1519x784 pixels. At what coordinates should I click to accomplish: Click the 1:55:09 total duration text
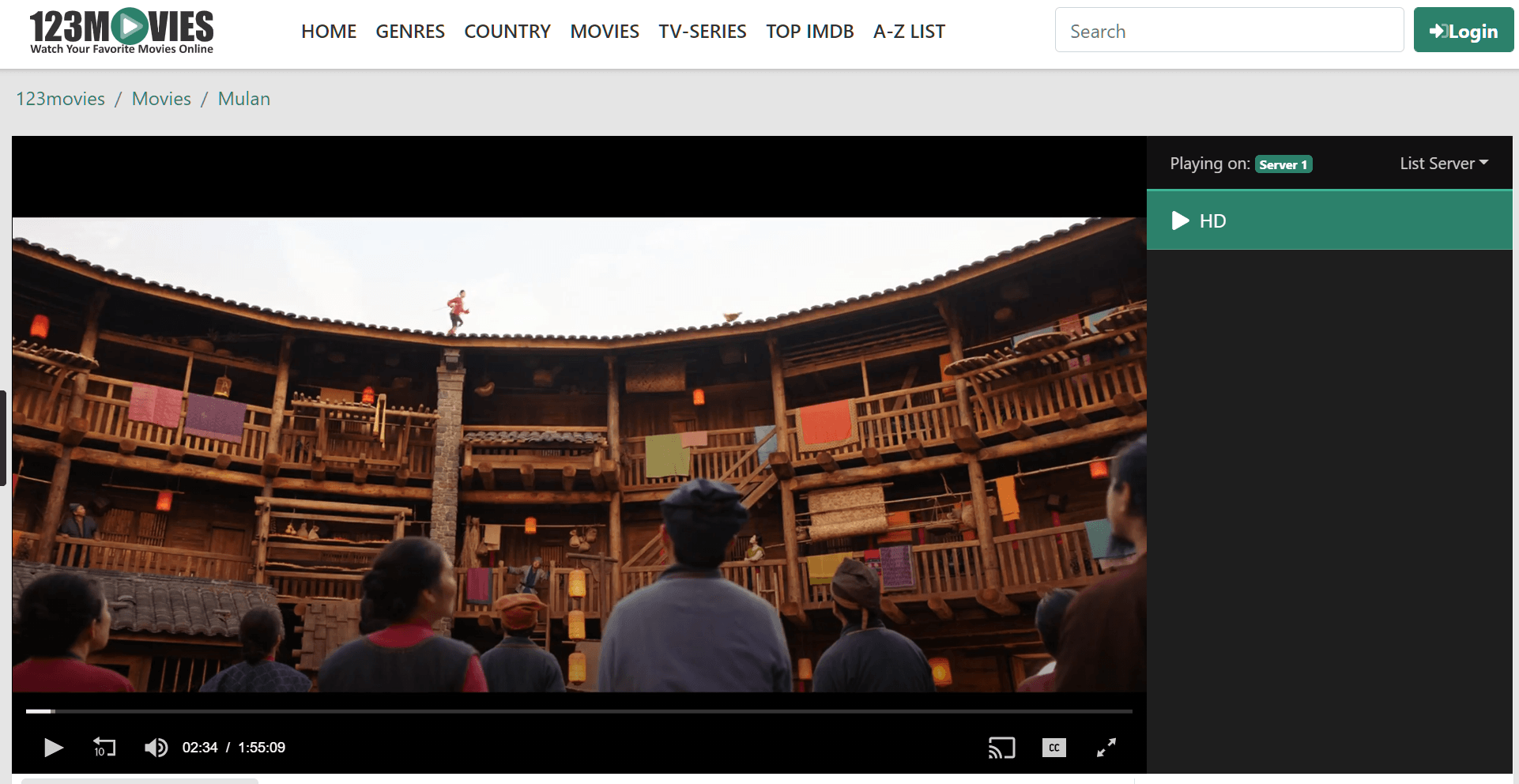click(262, 748)
